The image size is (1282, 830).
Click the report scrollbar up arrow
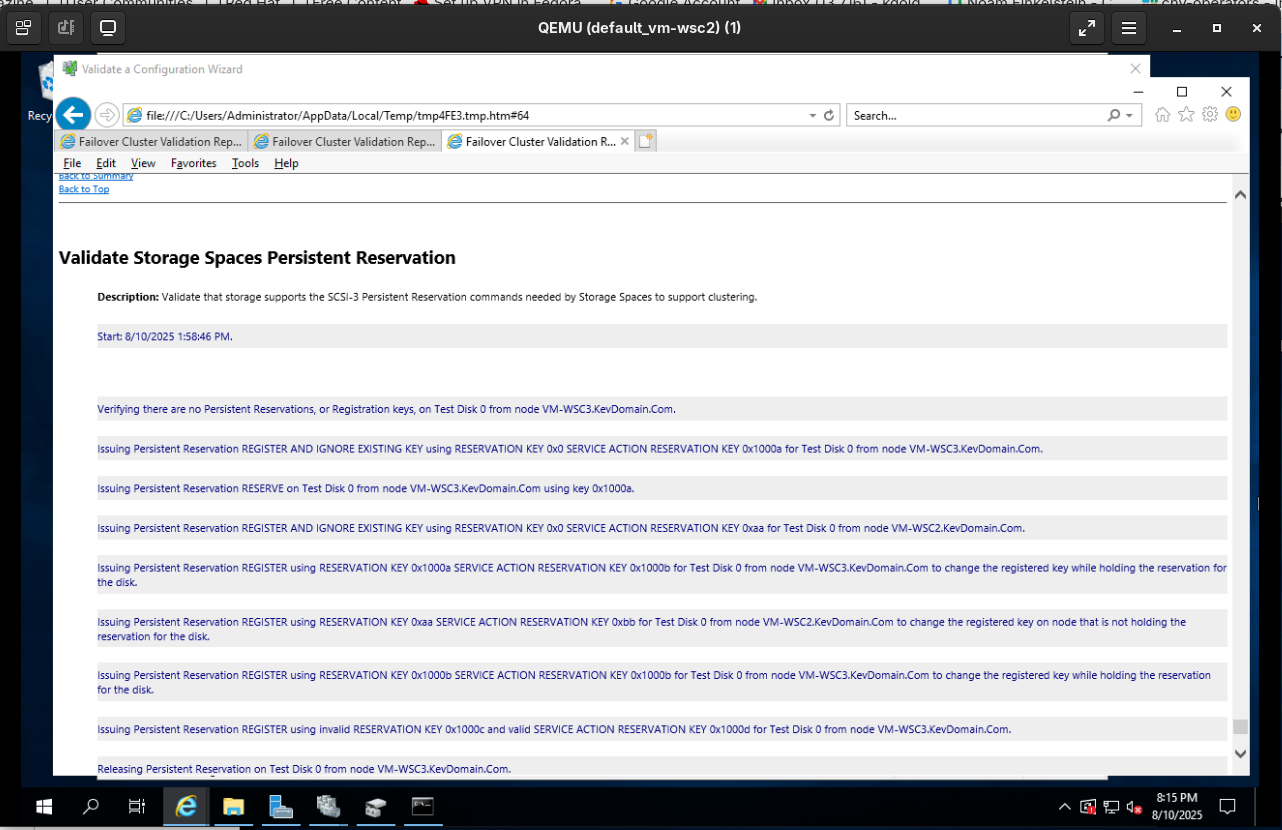pyautogui.click(x=1240, y=194)
